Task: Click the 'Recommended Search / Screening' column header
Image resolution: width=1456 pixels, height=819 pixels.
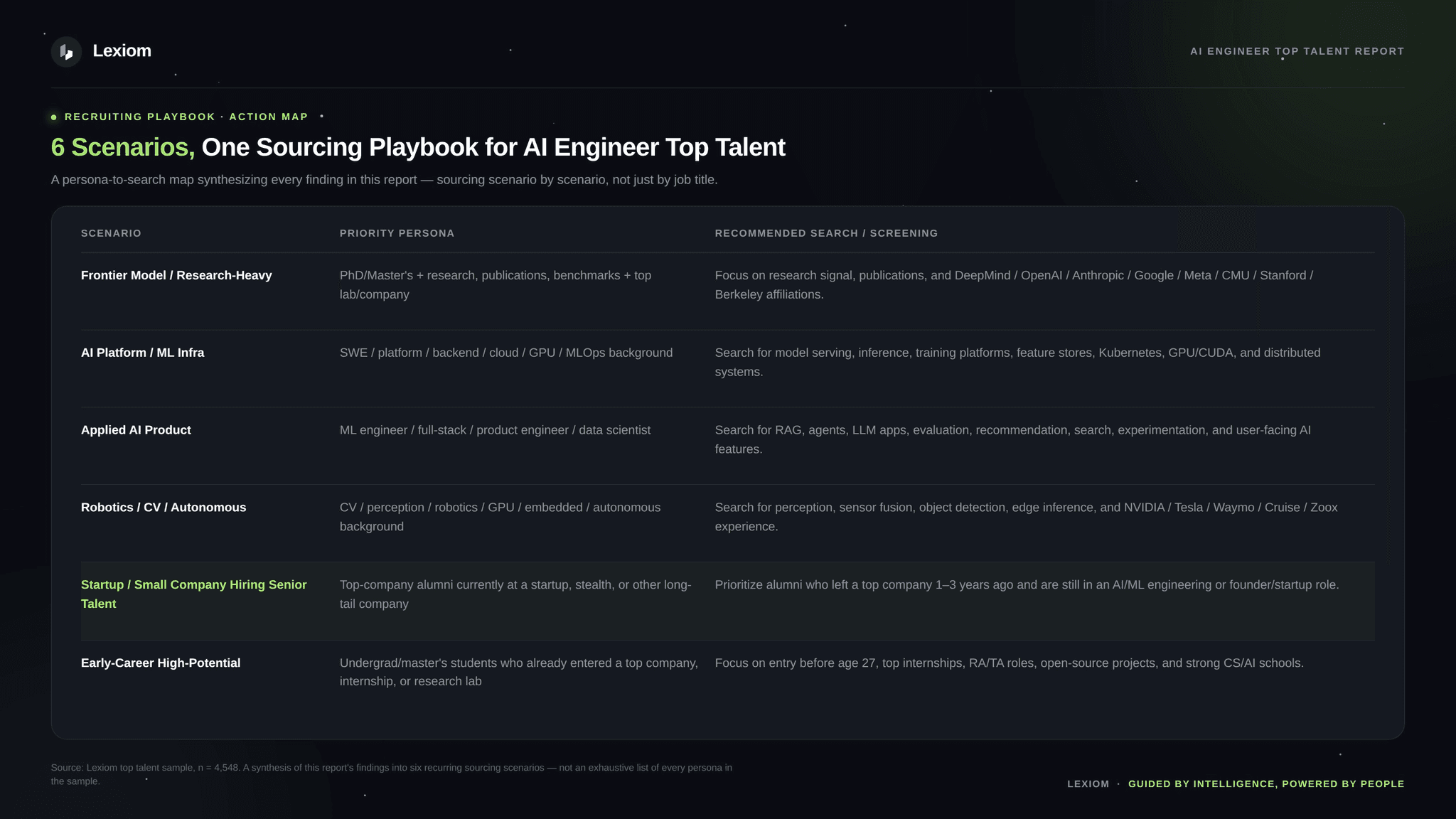Action: [x=826, y=233]
